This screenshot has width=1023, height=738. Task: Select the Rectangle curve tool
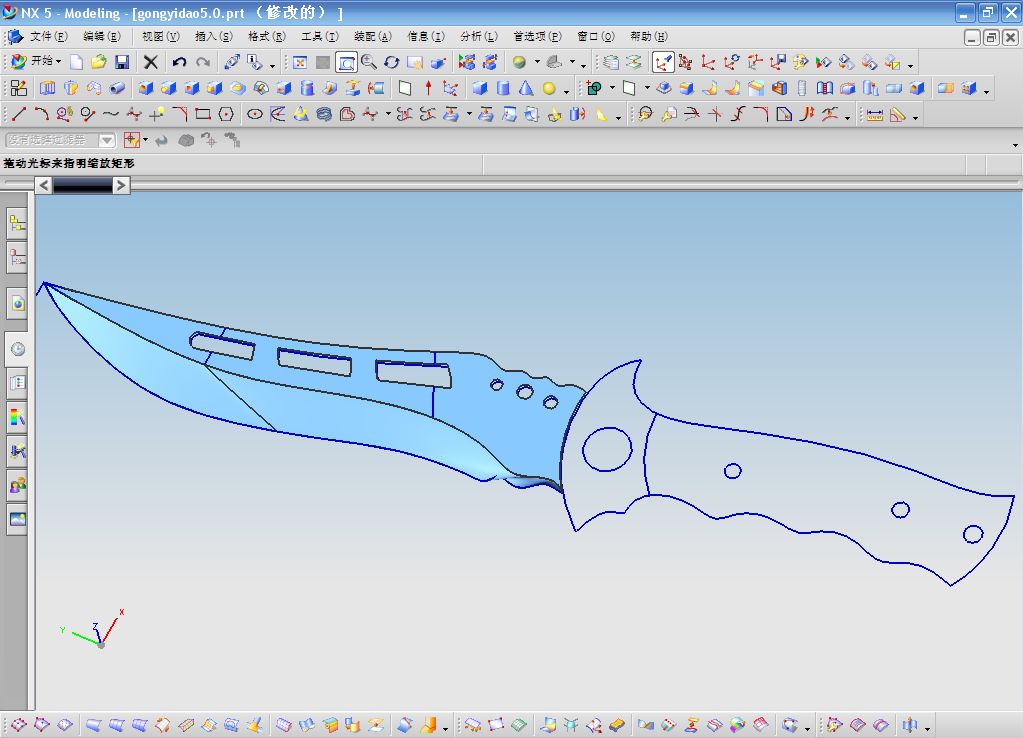point(203,115)
